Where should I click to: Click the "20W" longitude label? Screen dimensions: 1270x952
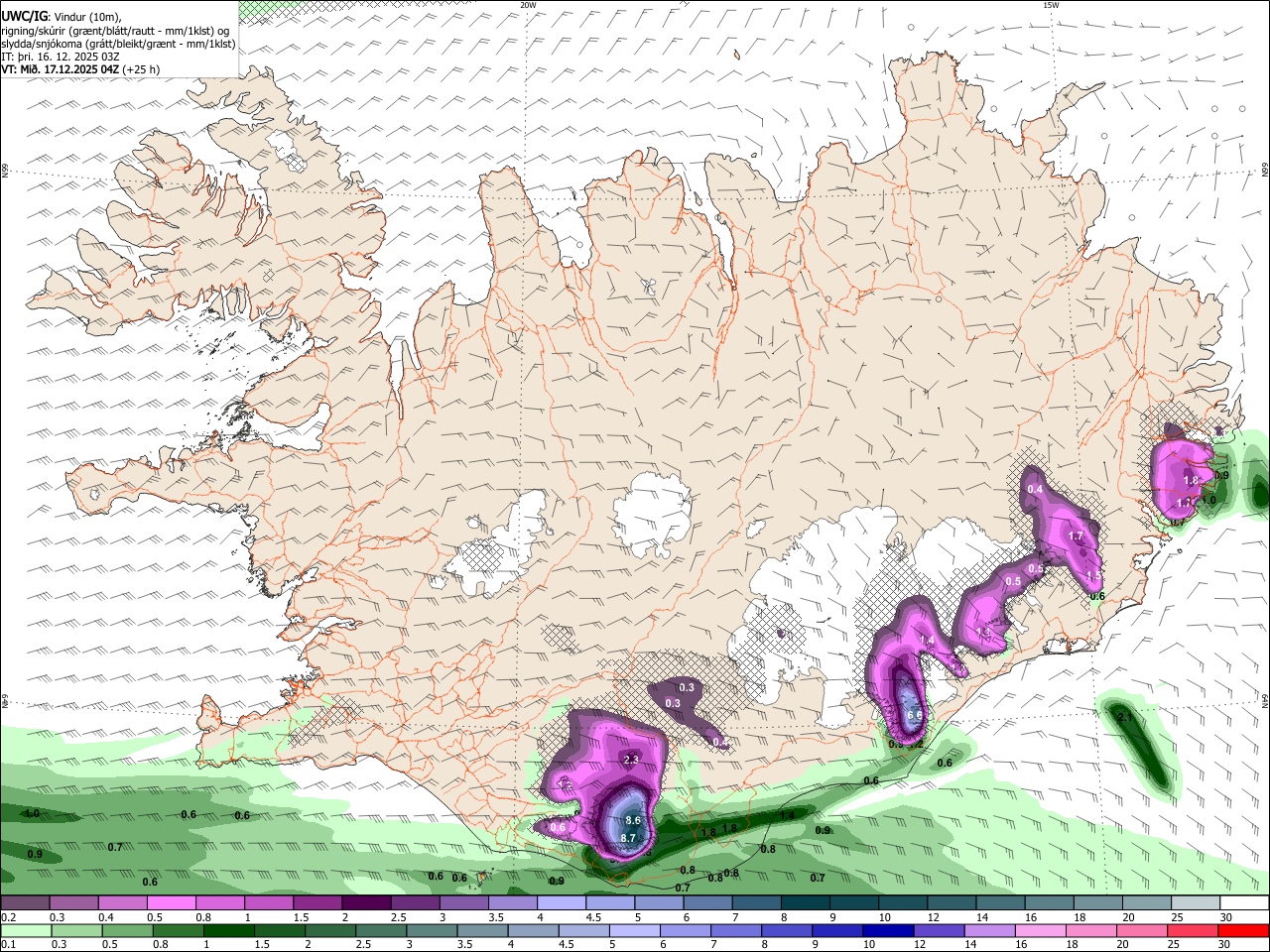(529, 5)
